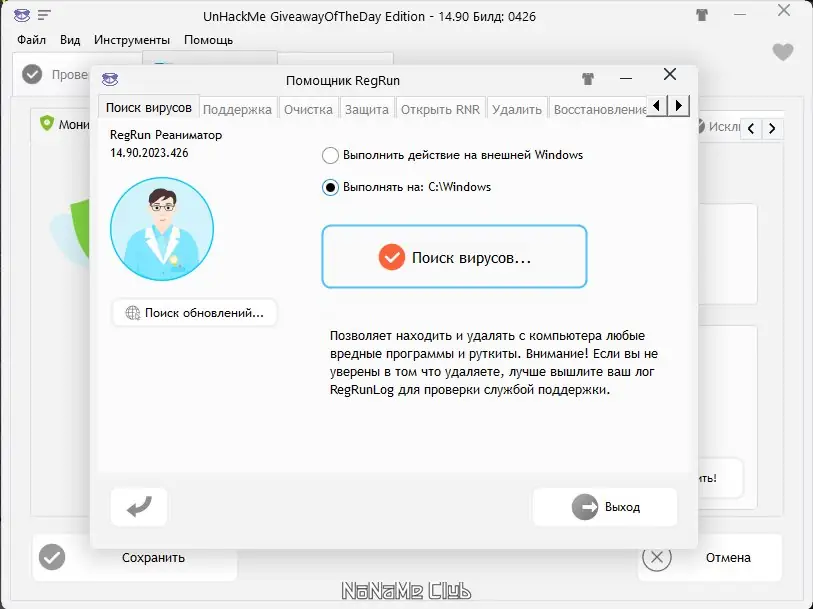The image size is (813, 609).
Task: Click the "RegRun Реаниматор" label
Action: tap(166, 135)
